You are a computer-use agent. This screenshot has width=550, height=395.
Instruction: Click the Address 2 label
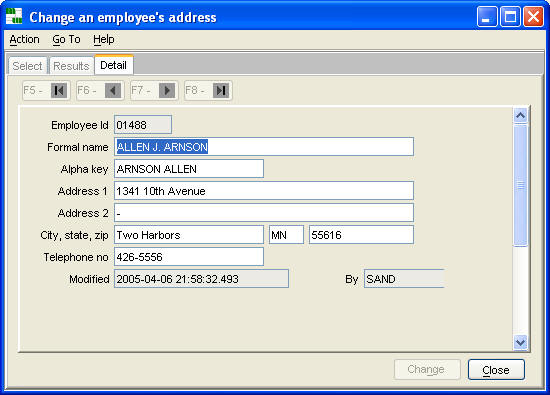tap(83, 214)
